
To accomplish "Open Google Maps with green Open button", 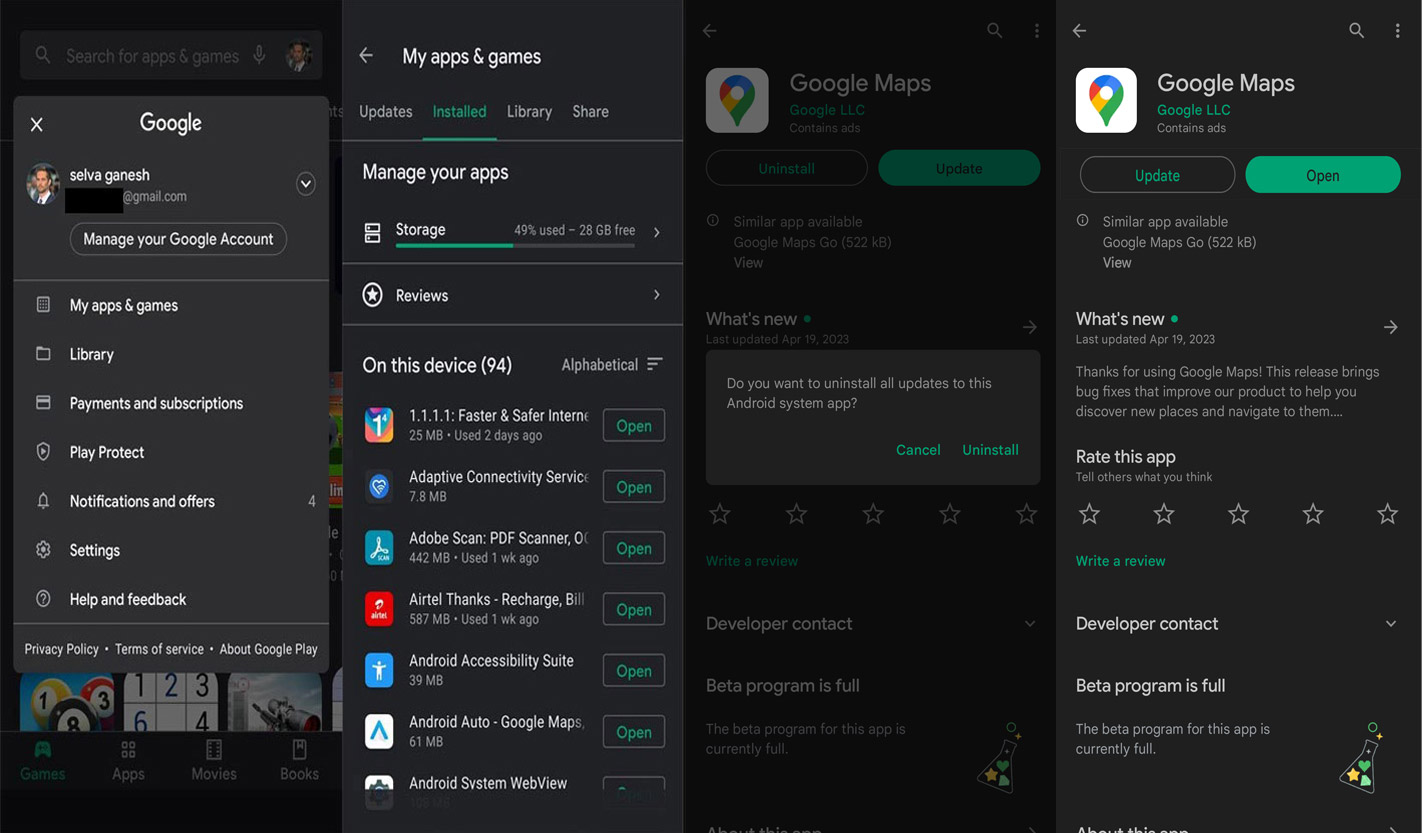I will point(1323,175).
